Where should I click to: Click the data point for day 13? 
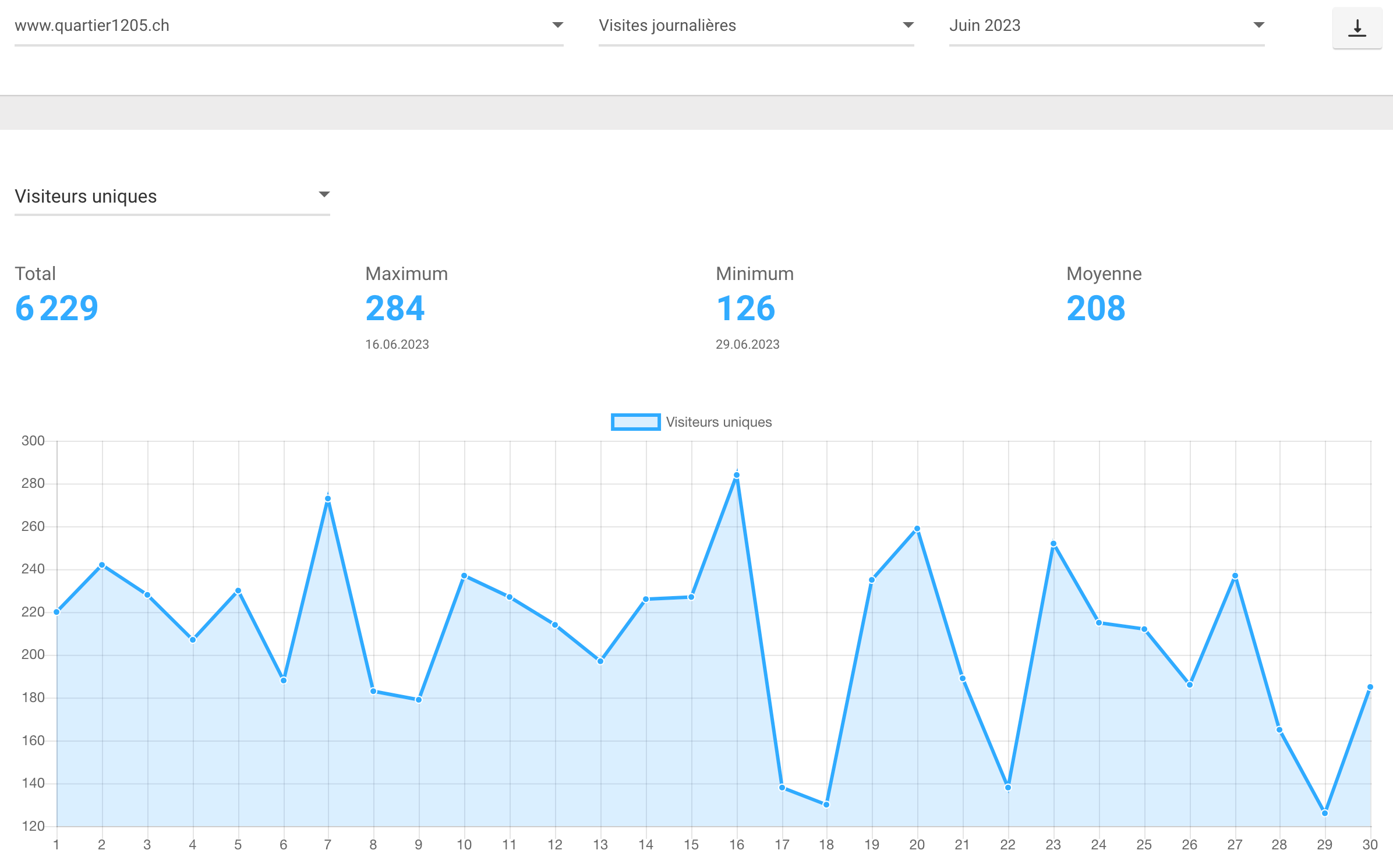click(600, 661)
